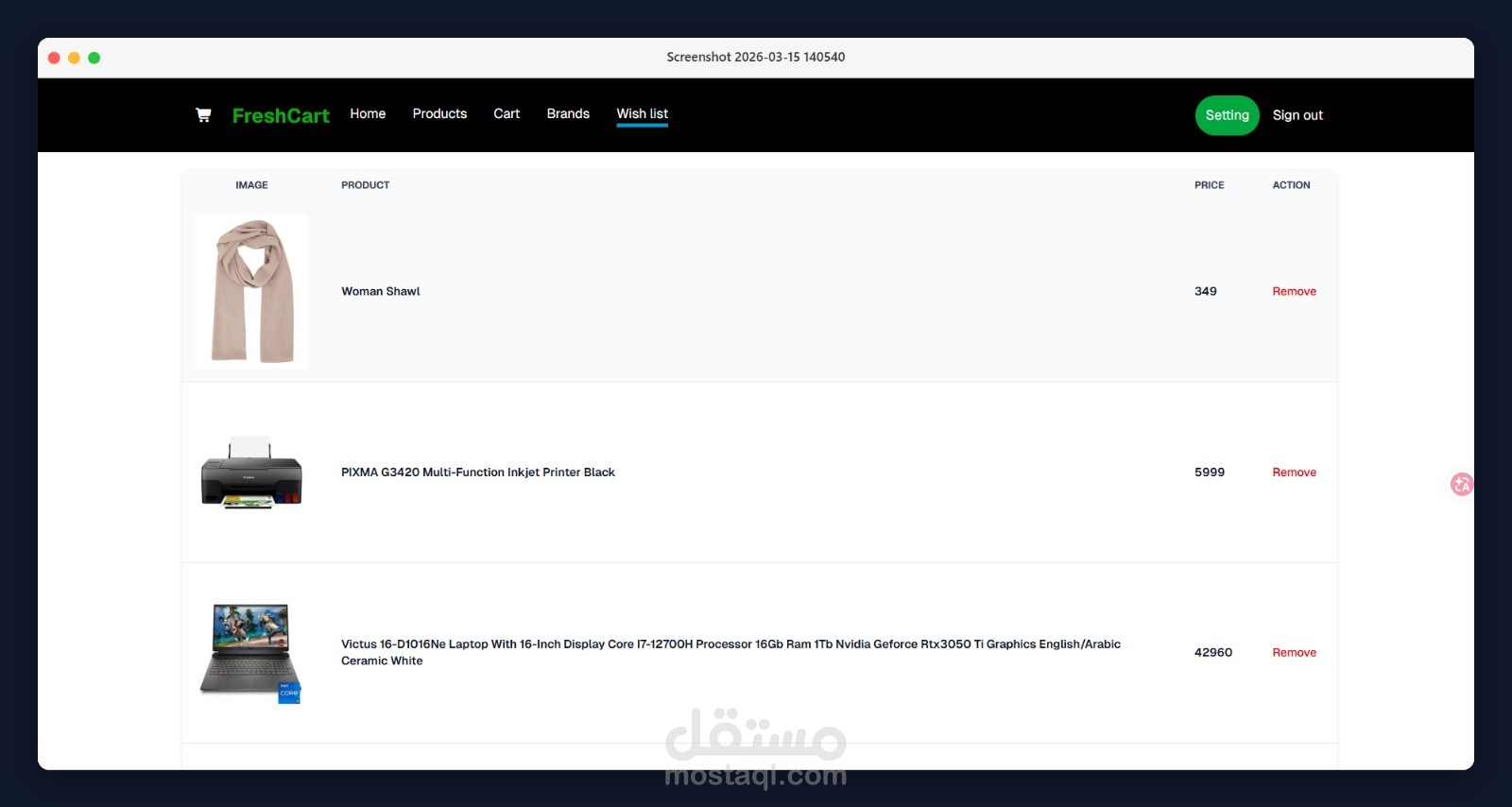This screenshot has width=1512, height=807.
Task: Click the PRODUCT column header
Action: click(x=366, y=185)
